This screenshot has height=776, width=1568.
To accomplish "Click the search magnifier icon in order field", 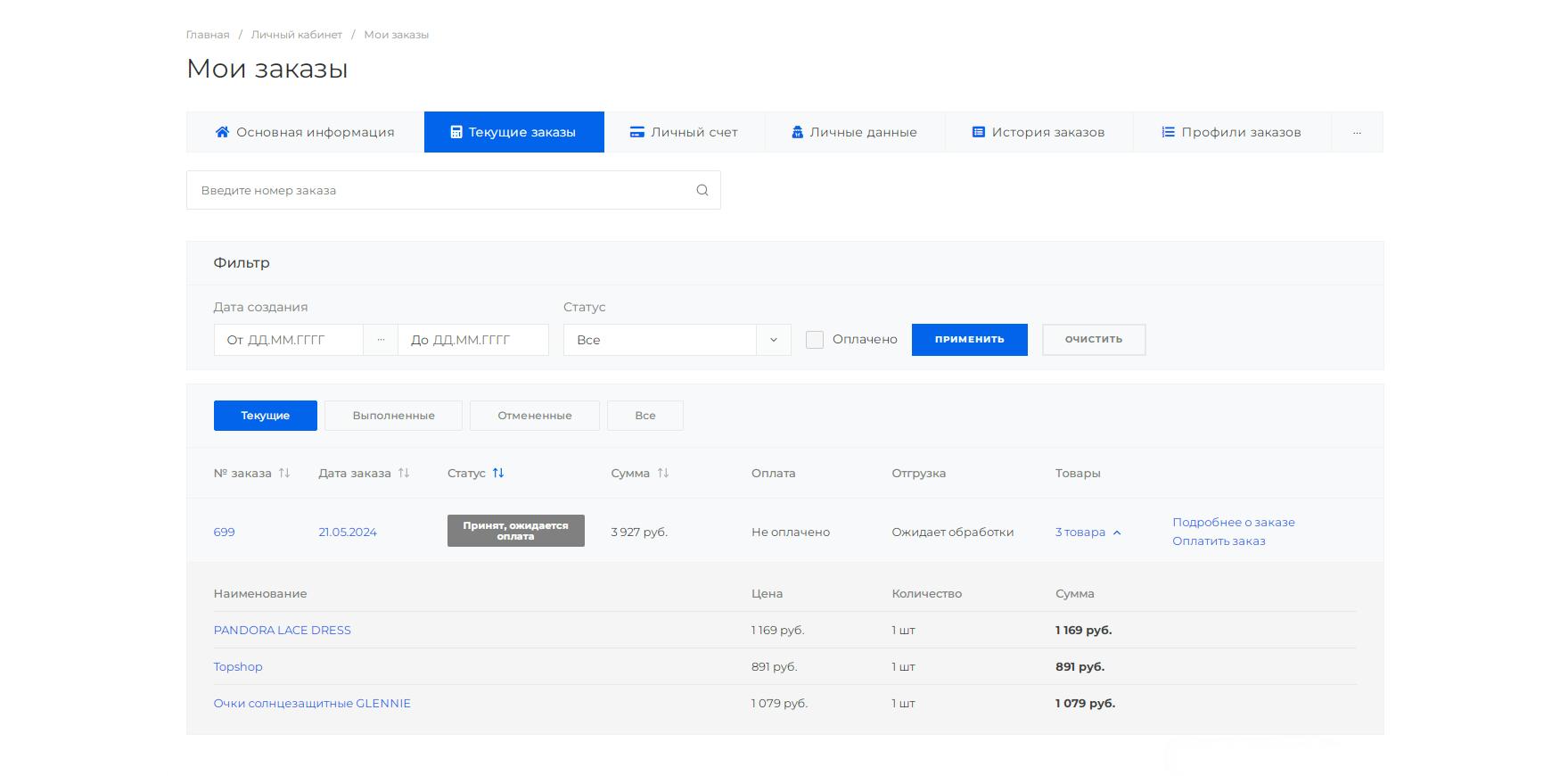I will 702,190.
